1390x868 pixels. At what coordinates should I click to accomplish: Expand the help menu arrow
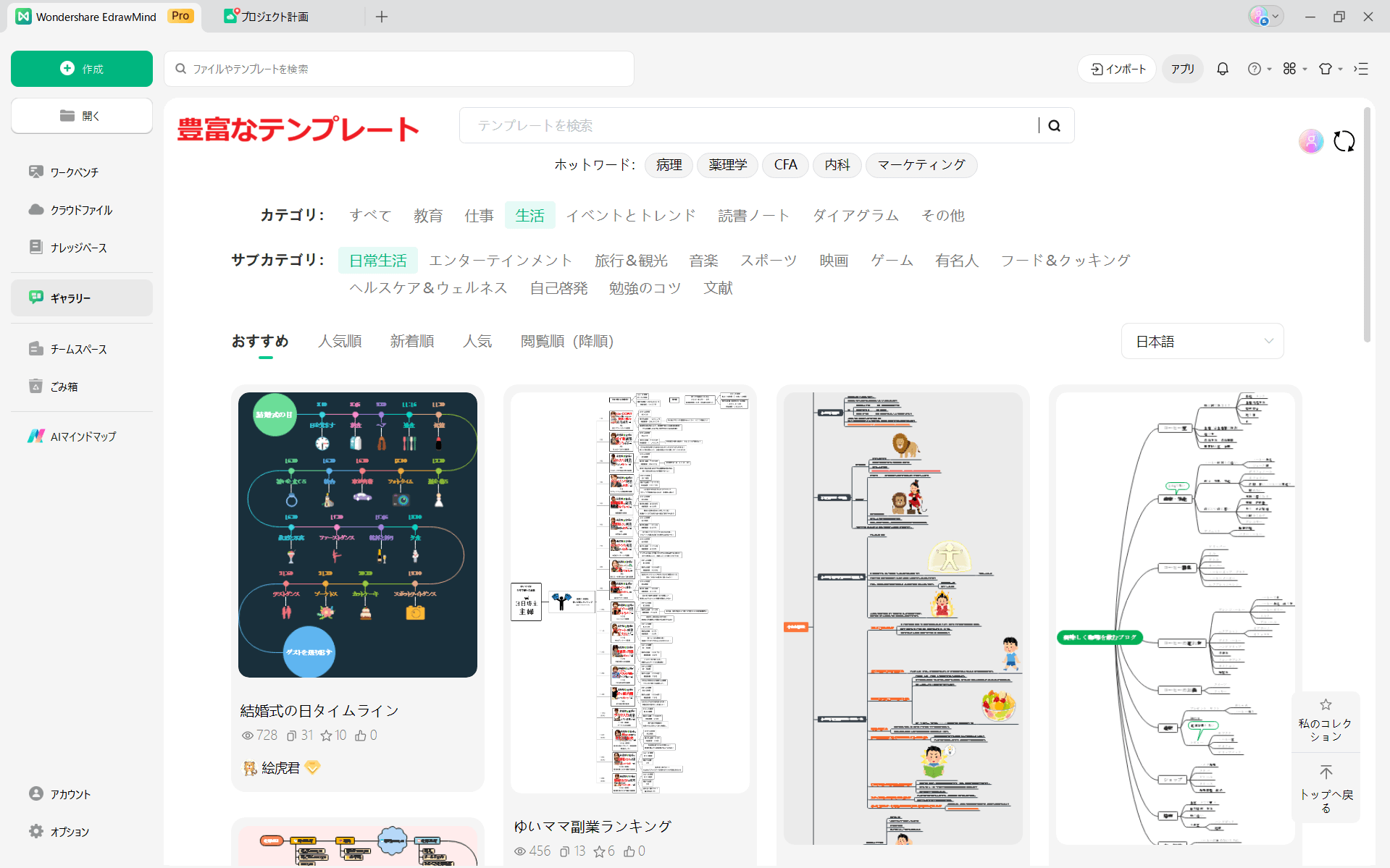pyautogui.click(x=1268, y=68)
